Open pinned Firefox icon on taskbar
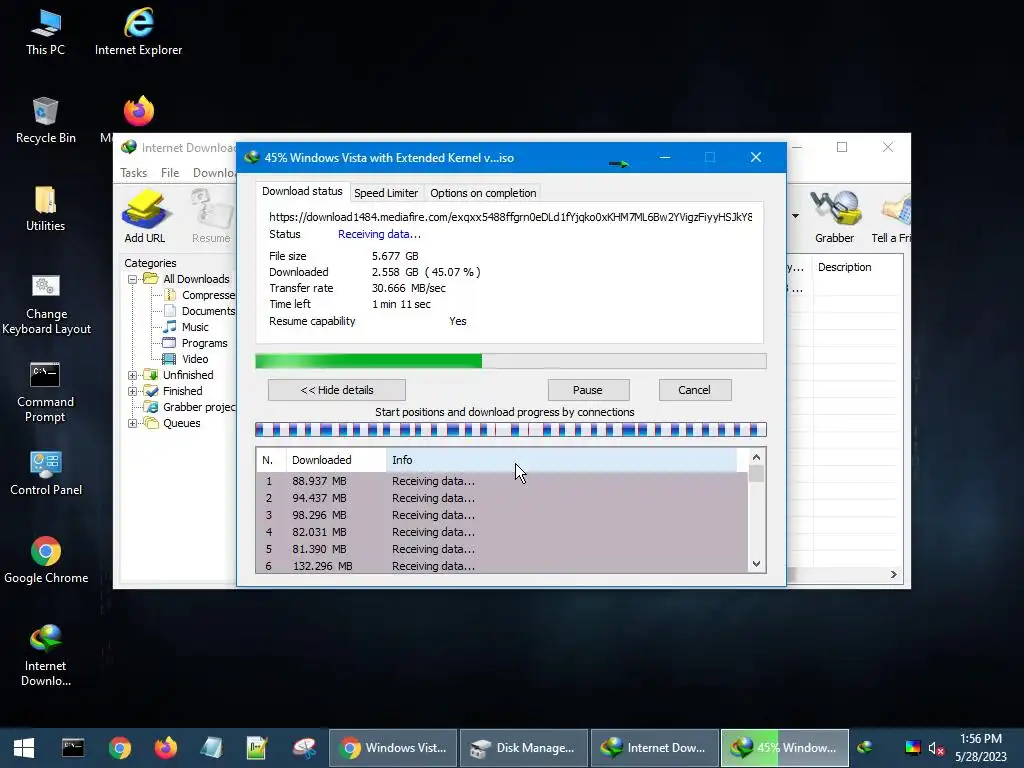Viewport: 1024px width, 768px height. (166, 748)
